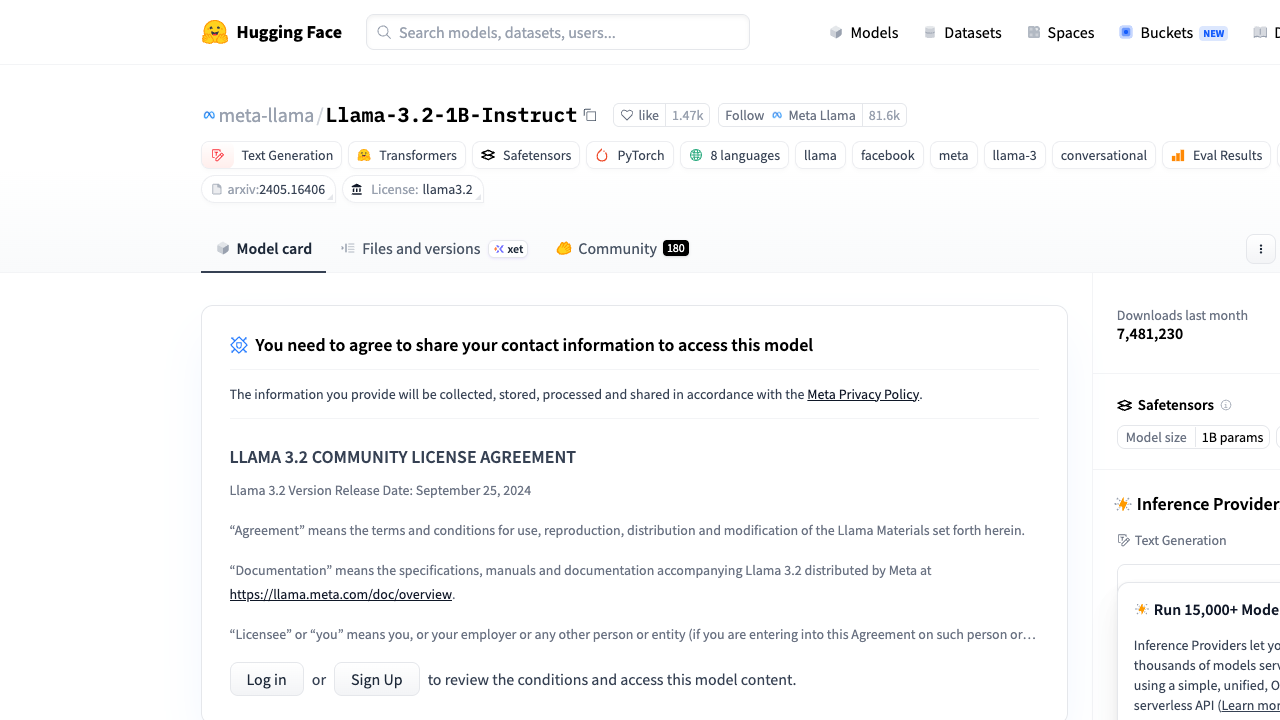Open Datasets in the top navigation
This screenshot has height=720, width=1280.
click(962, 32)
